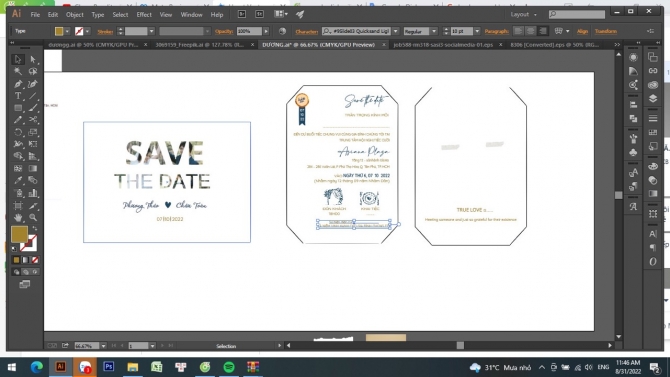Align paragraph text to the right

(x=543, y=31)
